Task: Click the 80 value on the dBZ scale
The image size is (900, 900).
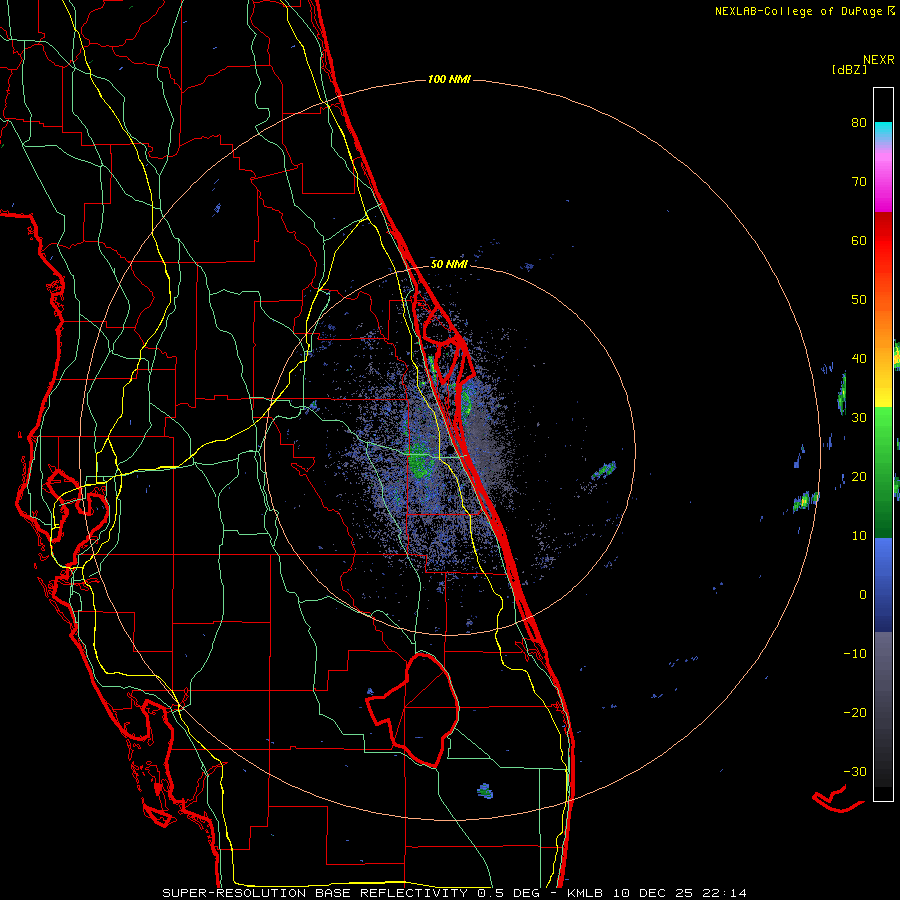Action: tap(859, 122)
